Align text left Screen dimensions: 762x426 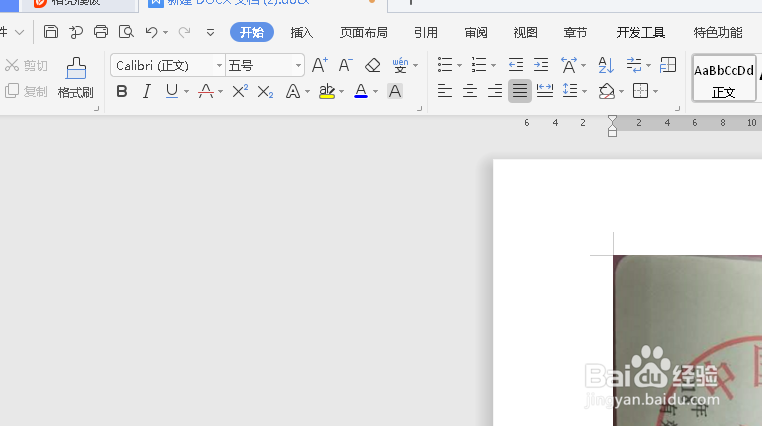(445, 91)
